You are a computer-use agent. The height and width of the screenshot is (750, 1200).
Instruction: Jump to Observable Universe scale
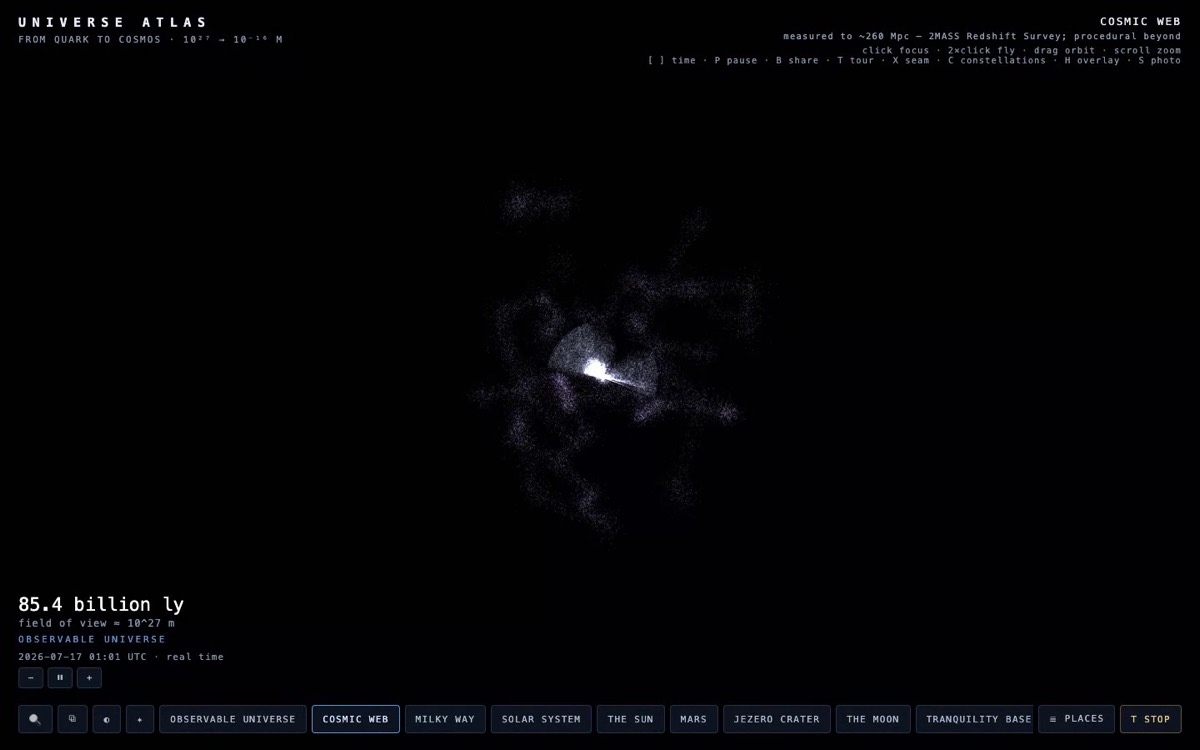click(x=233, y=719)
